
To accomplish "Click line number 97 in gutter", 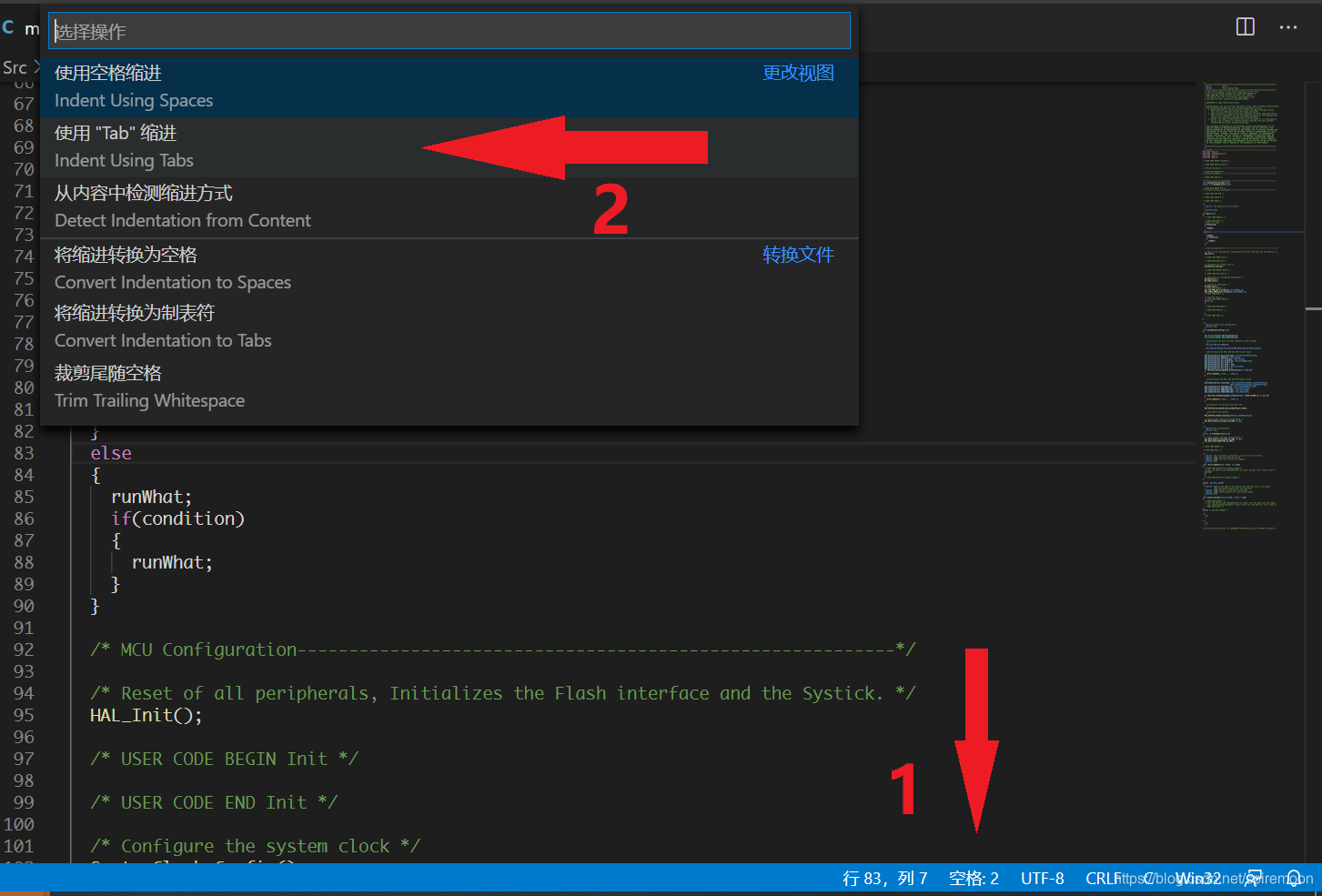I will [x=24, y=759].
